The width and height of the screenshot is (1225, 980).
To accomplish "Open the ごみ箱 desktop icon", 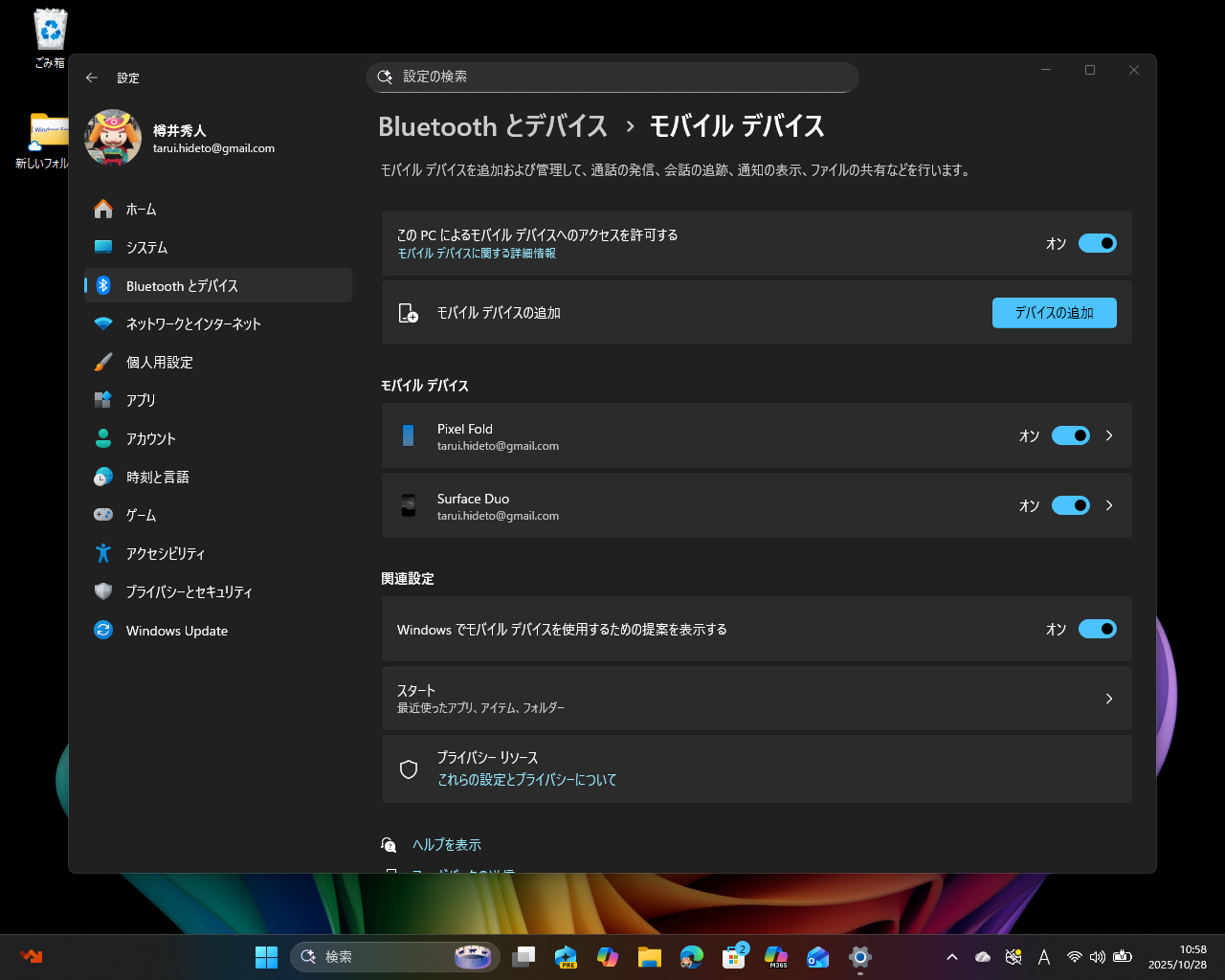I will (x=50, y=39).
